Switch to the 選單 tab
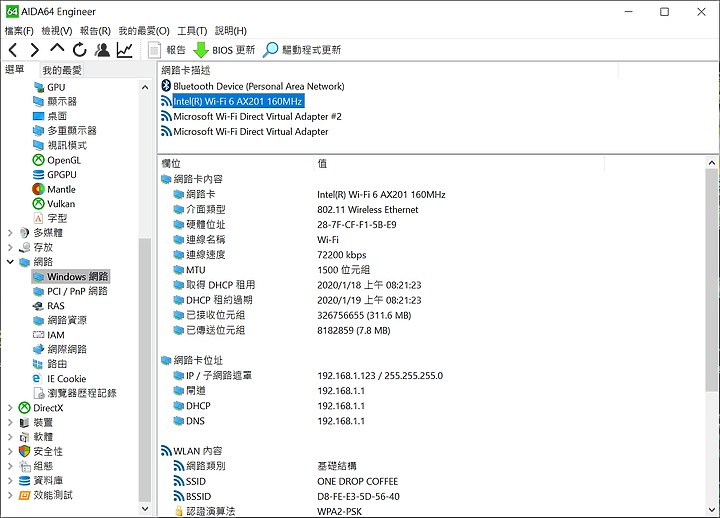 tap(14, 69)
